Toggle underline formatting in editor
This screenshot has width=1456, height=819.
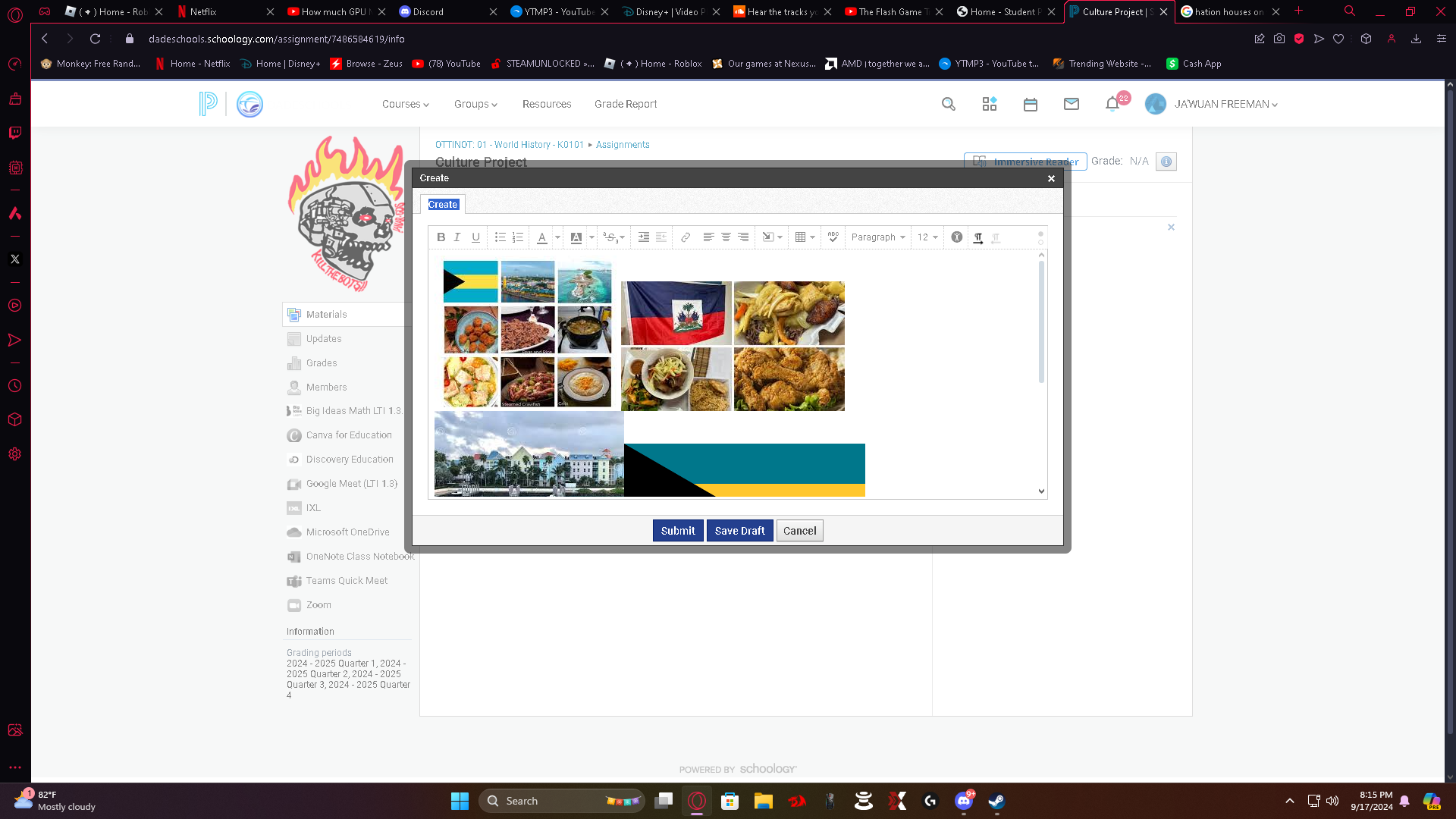coord(475,237)
